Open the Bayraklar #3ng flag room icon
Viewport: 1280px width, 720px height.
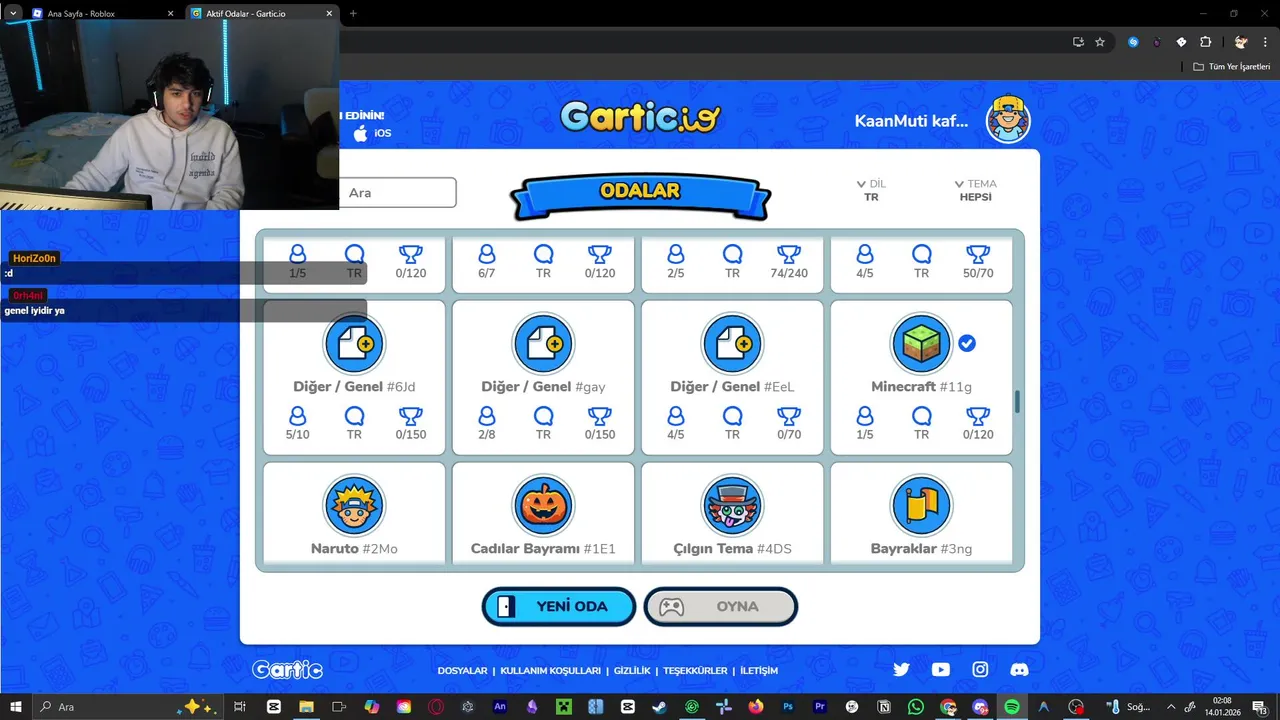921,505
